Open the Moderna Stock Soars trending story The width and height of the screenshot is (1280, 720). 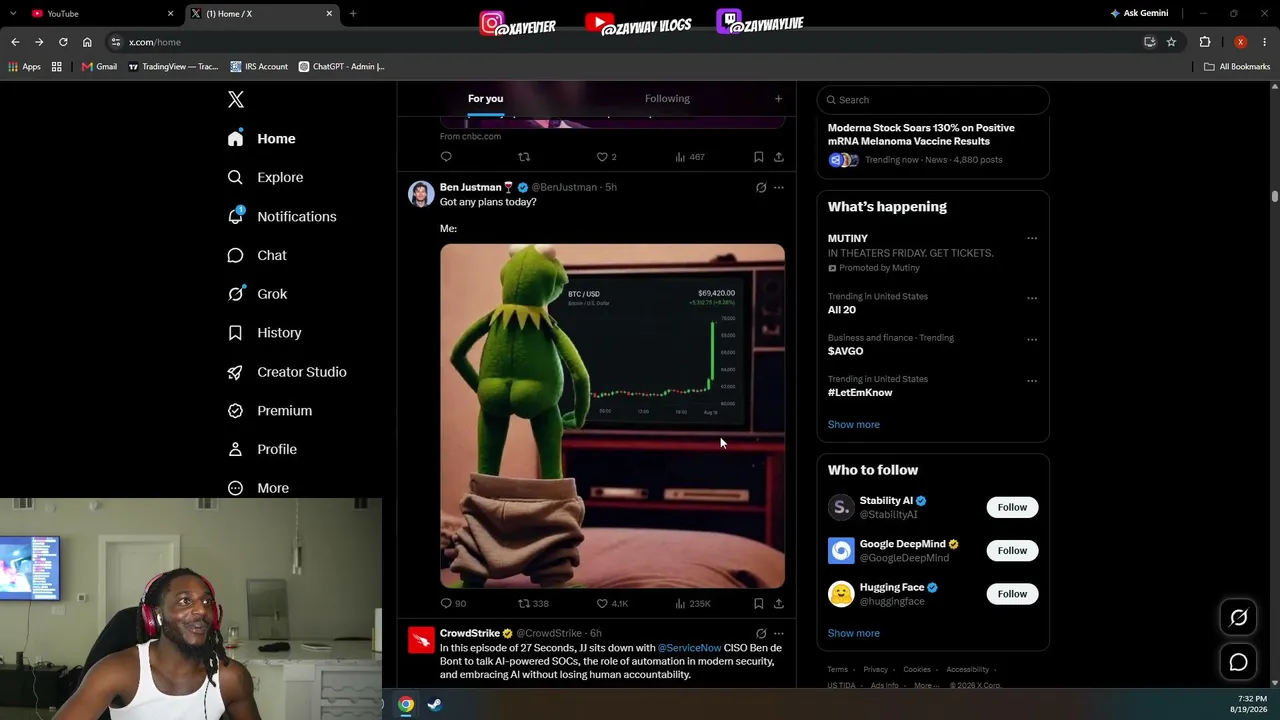(x=933, y=144)
